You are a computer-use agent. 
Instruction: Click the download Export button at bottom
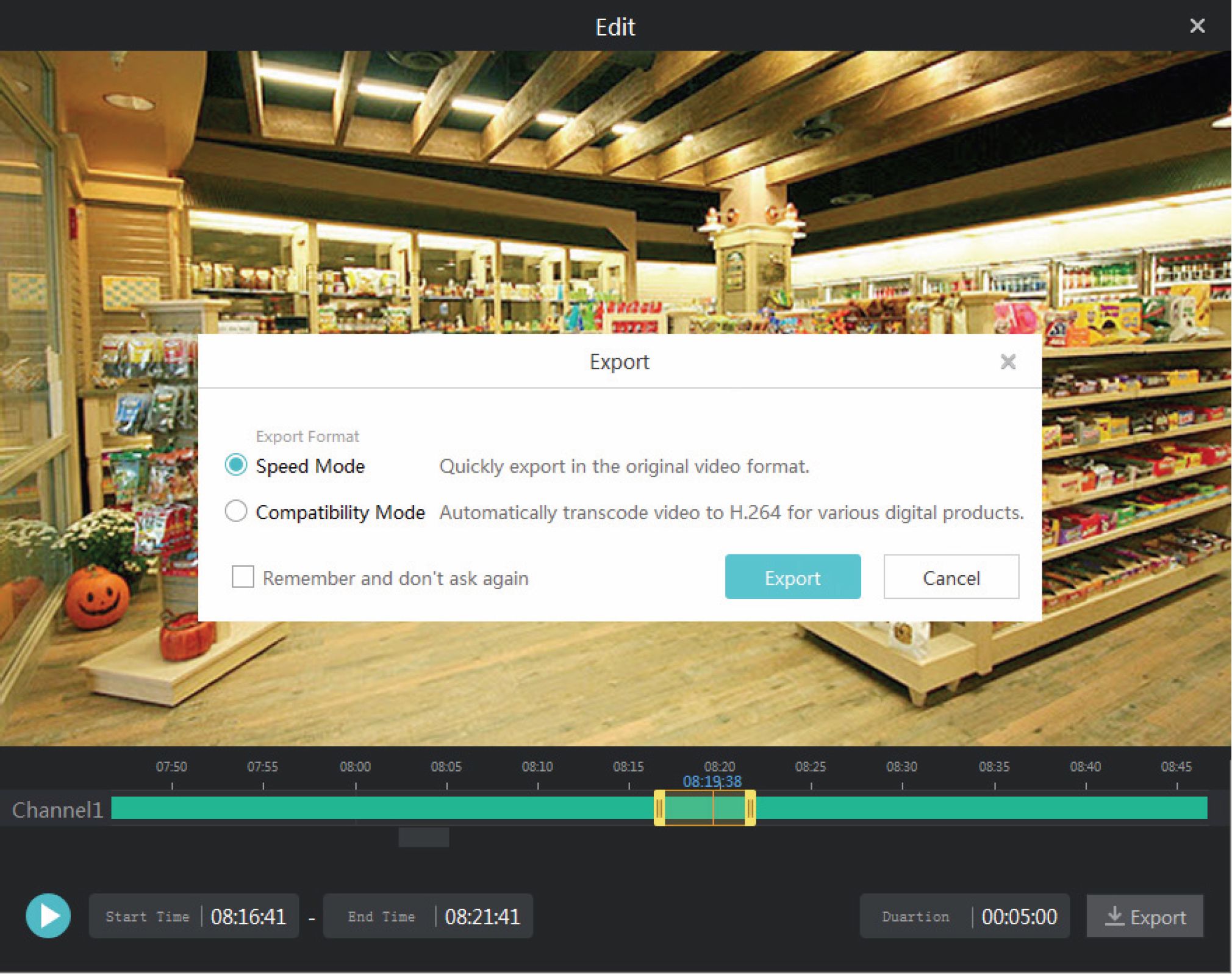1144,916
